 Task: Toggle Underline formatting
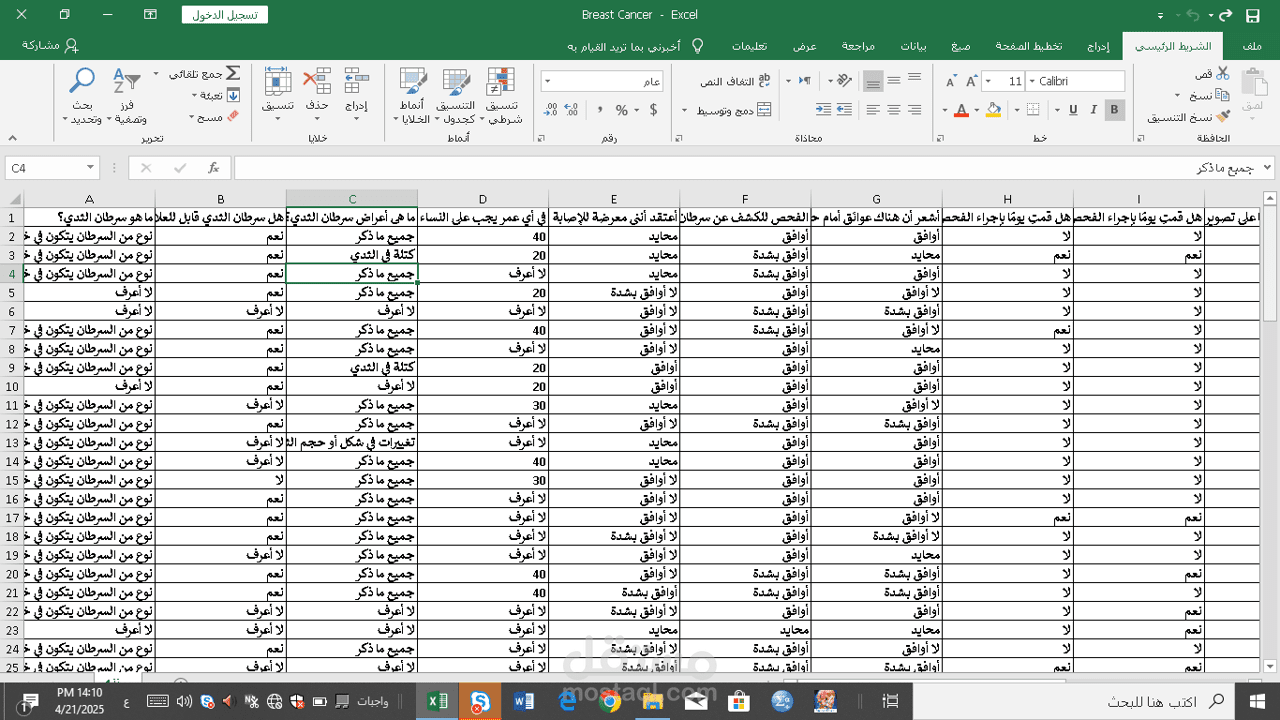click(1072, 110)
